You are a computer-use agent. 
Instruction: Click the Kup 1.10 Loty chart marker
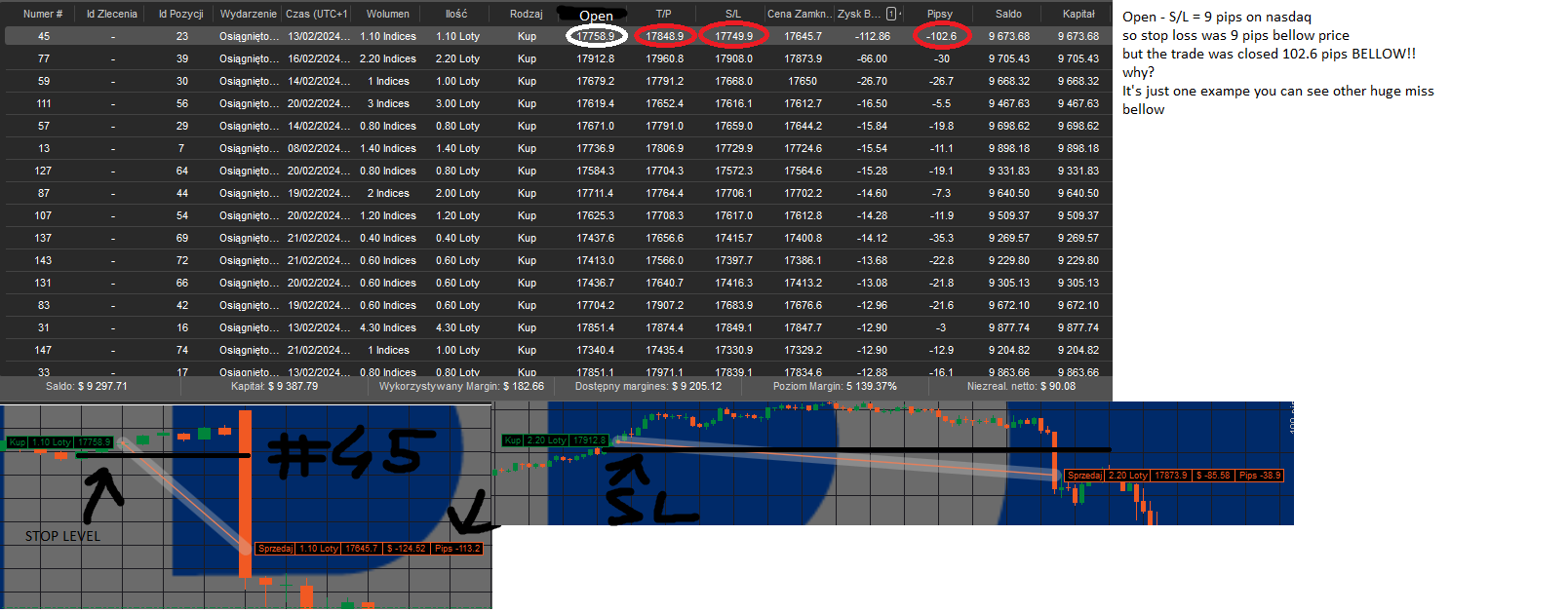click(x=60, y=442)
